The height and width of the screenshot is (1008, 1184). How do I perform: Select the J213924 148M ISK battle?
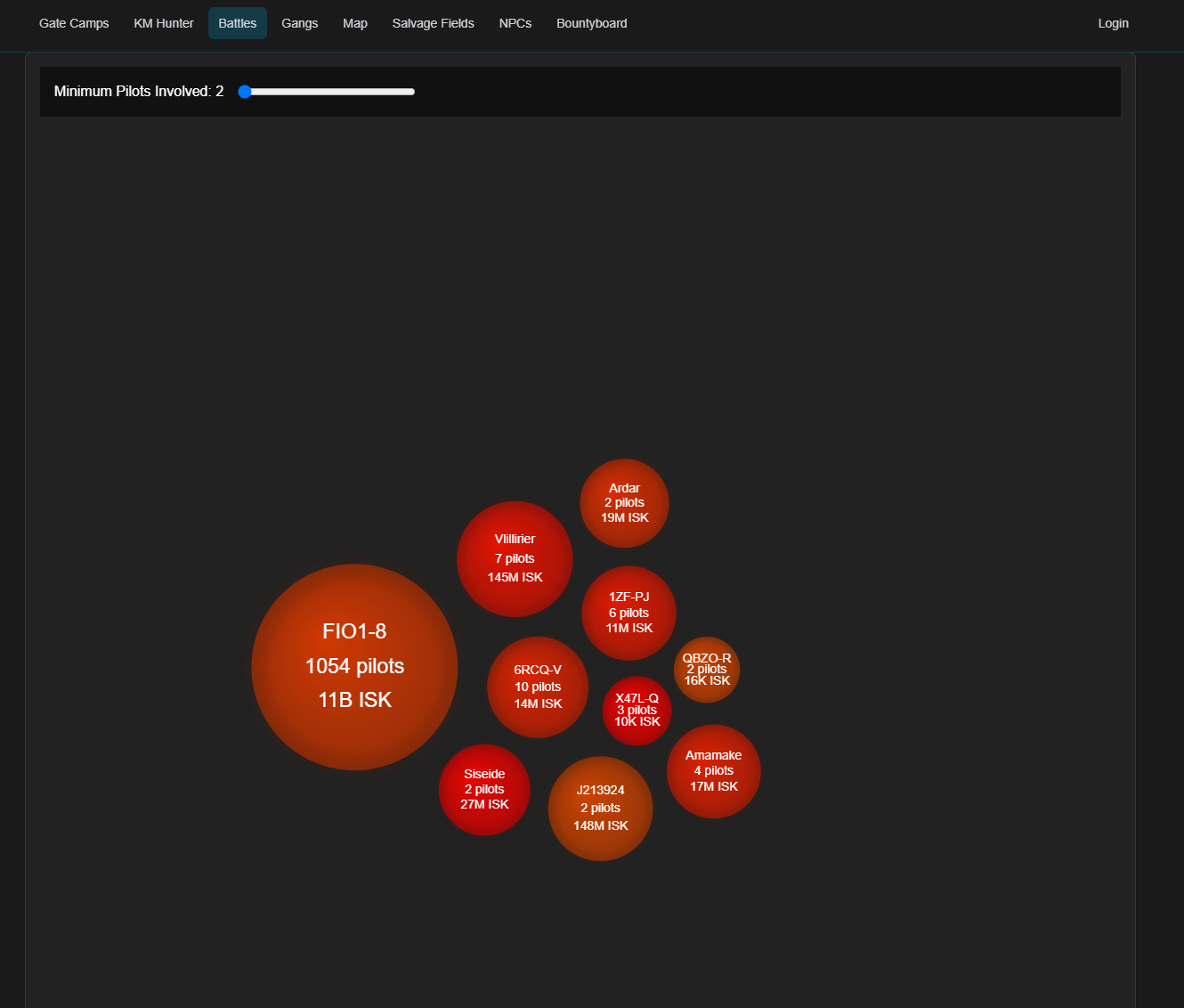pos(600,808)
